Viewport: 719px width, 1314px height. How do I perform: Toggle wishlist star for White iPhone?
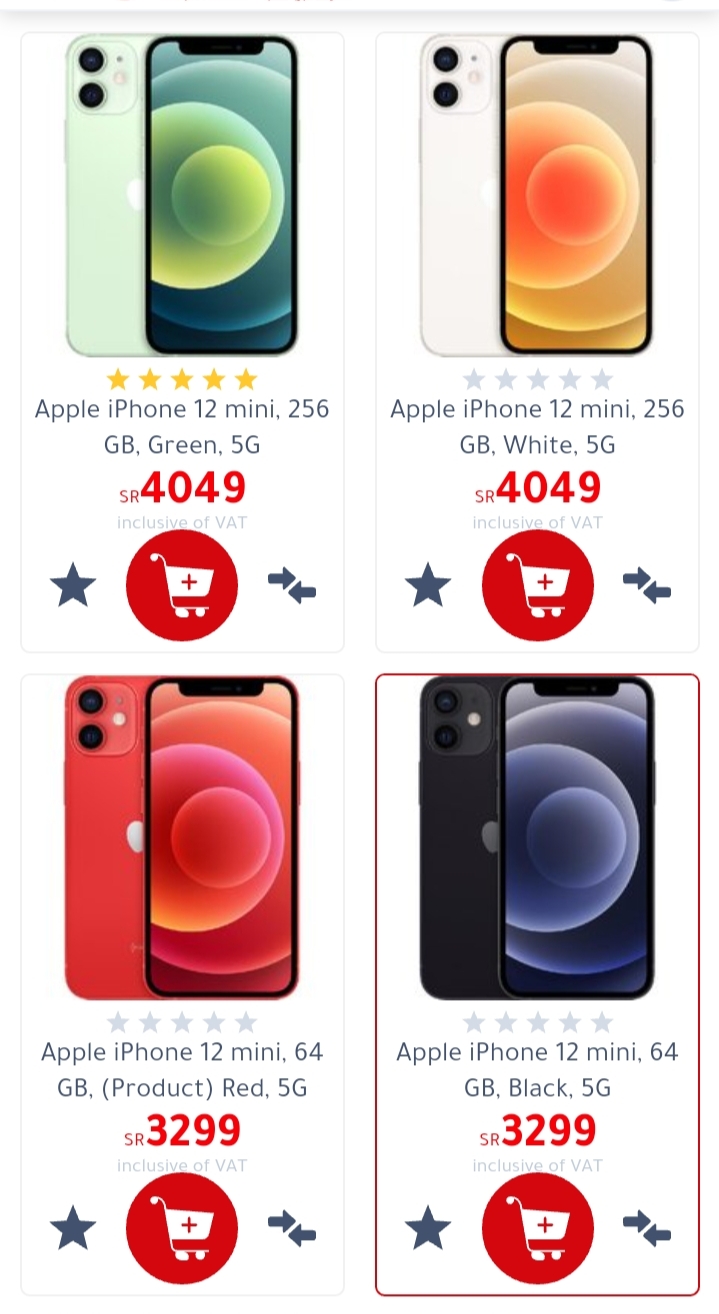(x=428, y=585)
